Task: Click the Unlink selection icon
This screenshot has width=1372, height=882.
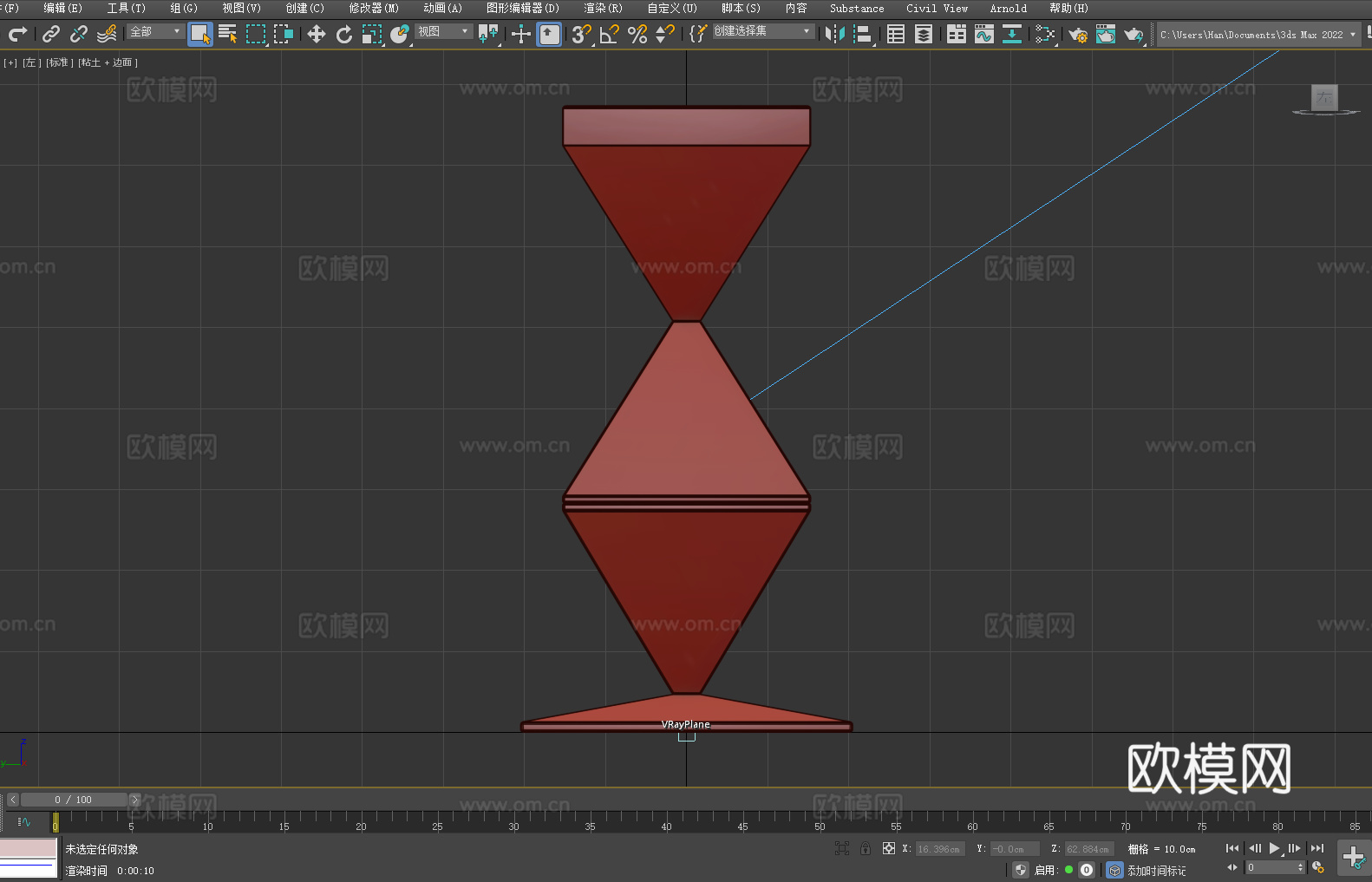Action: 79,34
